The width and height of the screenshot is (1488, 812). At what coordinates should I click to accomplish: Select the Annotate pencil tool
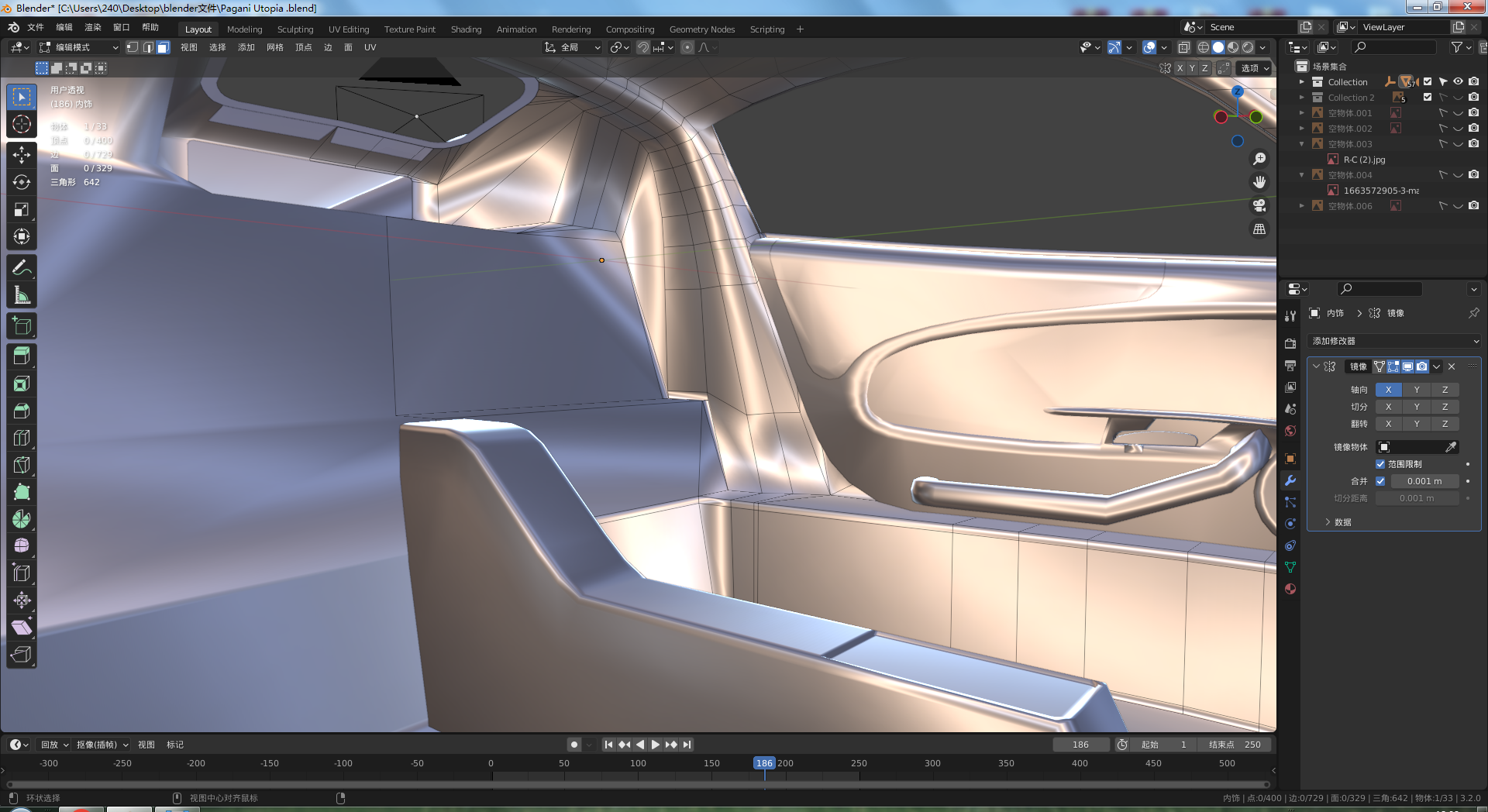pos(22,268)
